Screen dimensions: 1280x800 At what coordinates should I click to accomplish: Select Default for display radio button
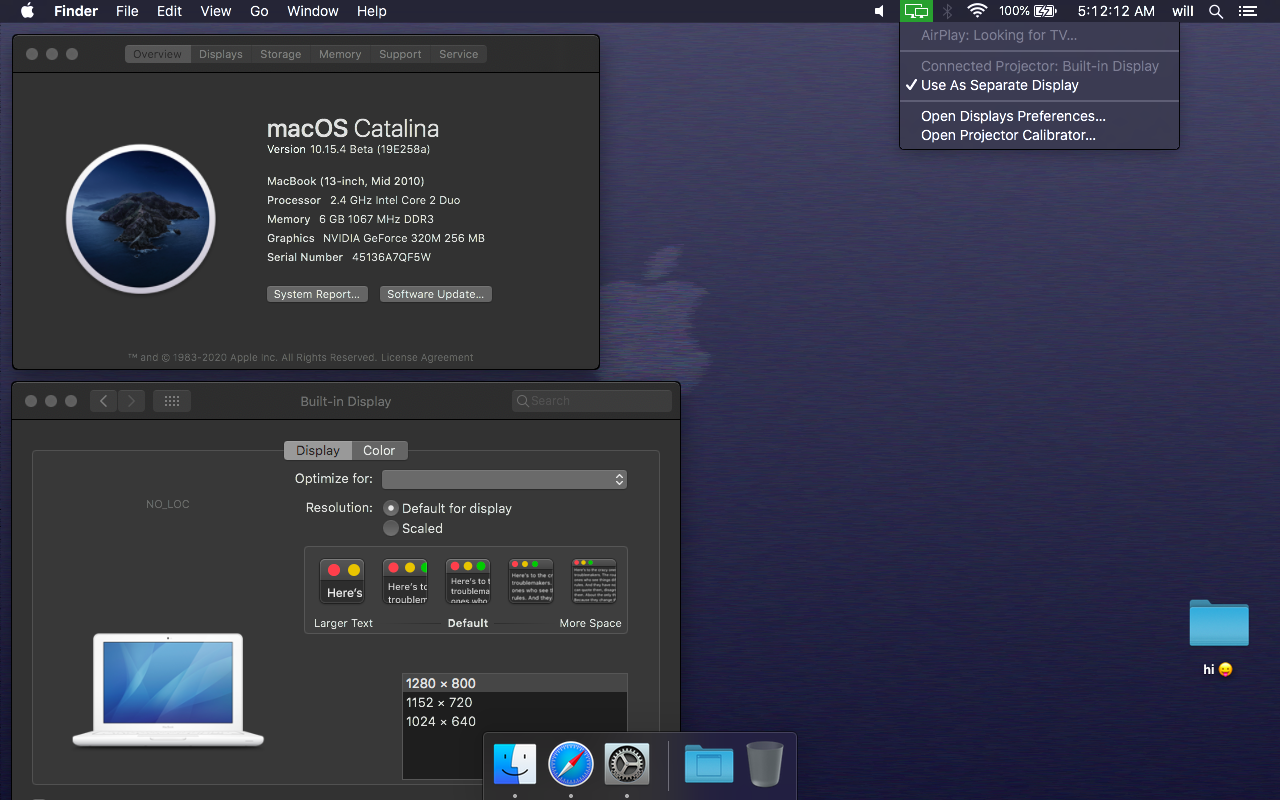click(391, 508)
